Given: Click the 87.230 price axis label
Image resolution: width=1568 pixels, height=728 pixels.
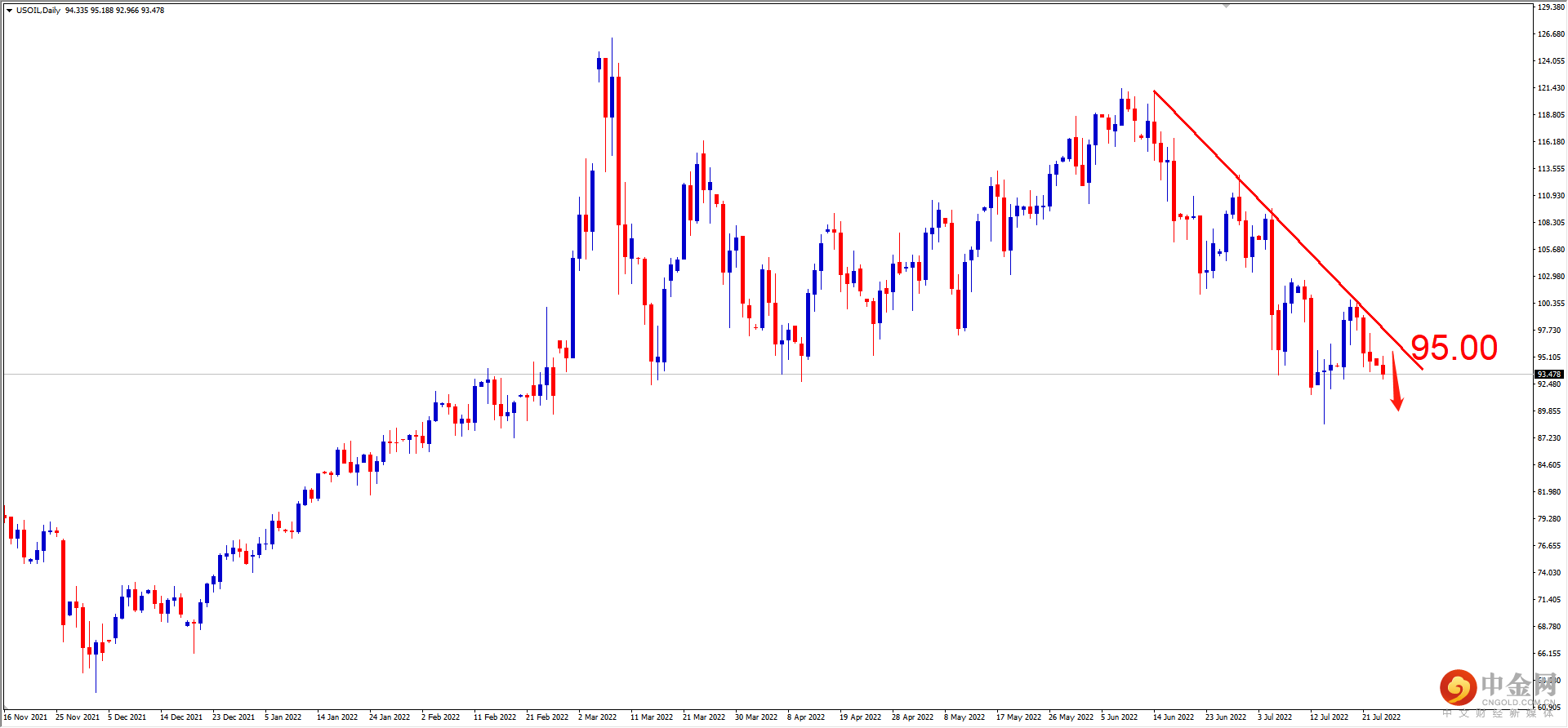Looking at the screenshot, I should pos(1549,438).
